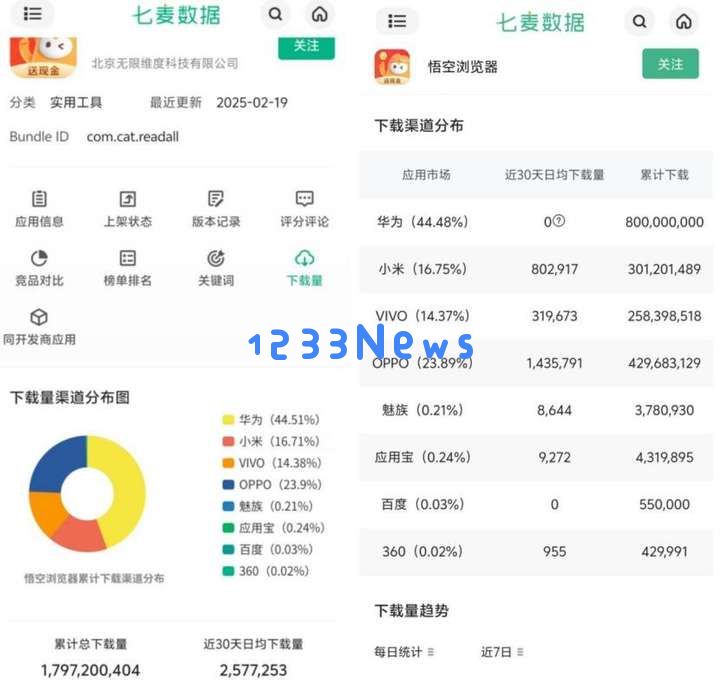
Task: Tap the search icon in left screen header
Action: point(276,14)
